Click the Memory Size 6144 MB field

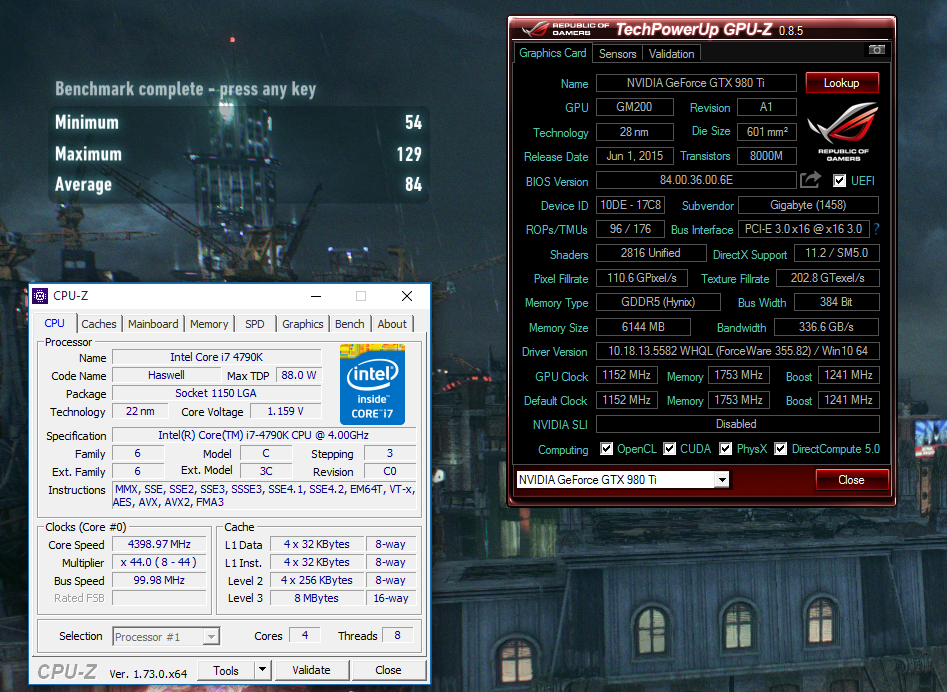click(x=643, y=327)
